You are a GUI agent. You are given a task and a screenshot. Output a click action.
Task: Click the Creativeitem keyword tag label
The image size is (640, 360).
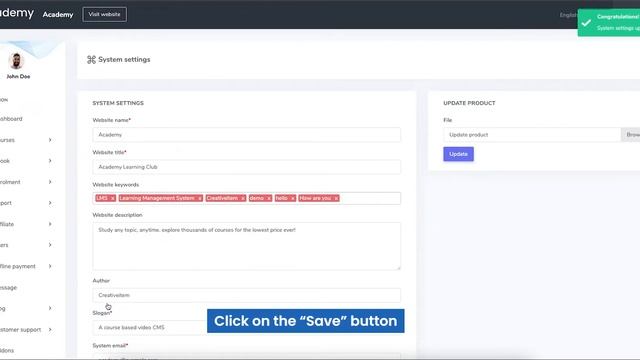click(222, 198)
